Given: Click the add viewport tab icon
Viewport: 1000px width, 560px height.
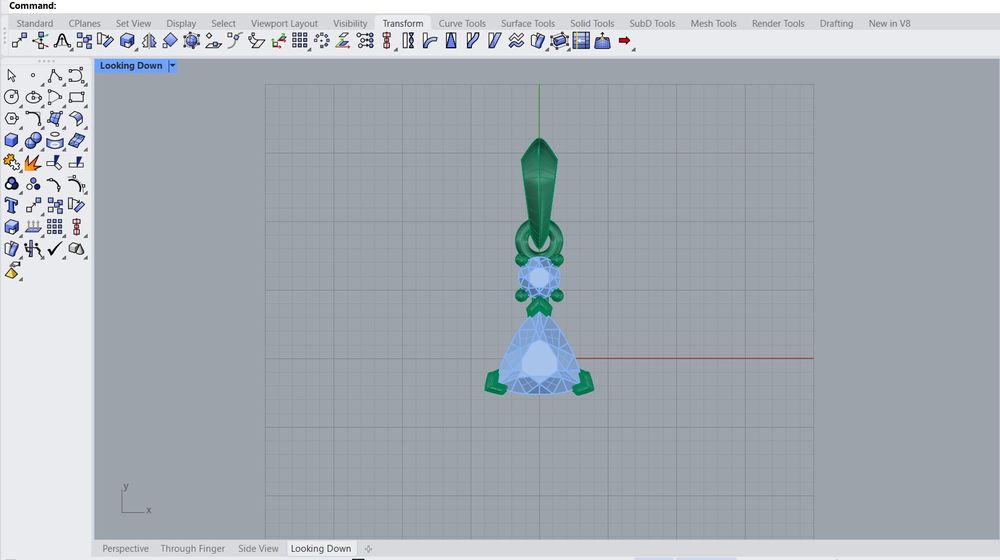Looking at the screenshot, I should pyautogui.click(x=368, y=548).
